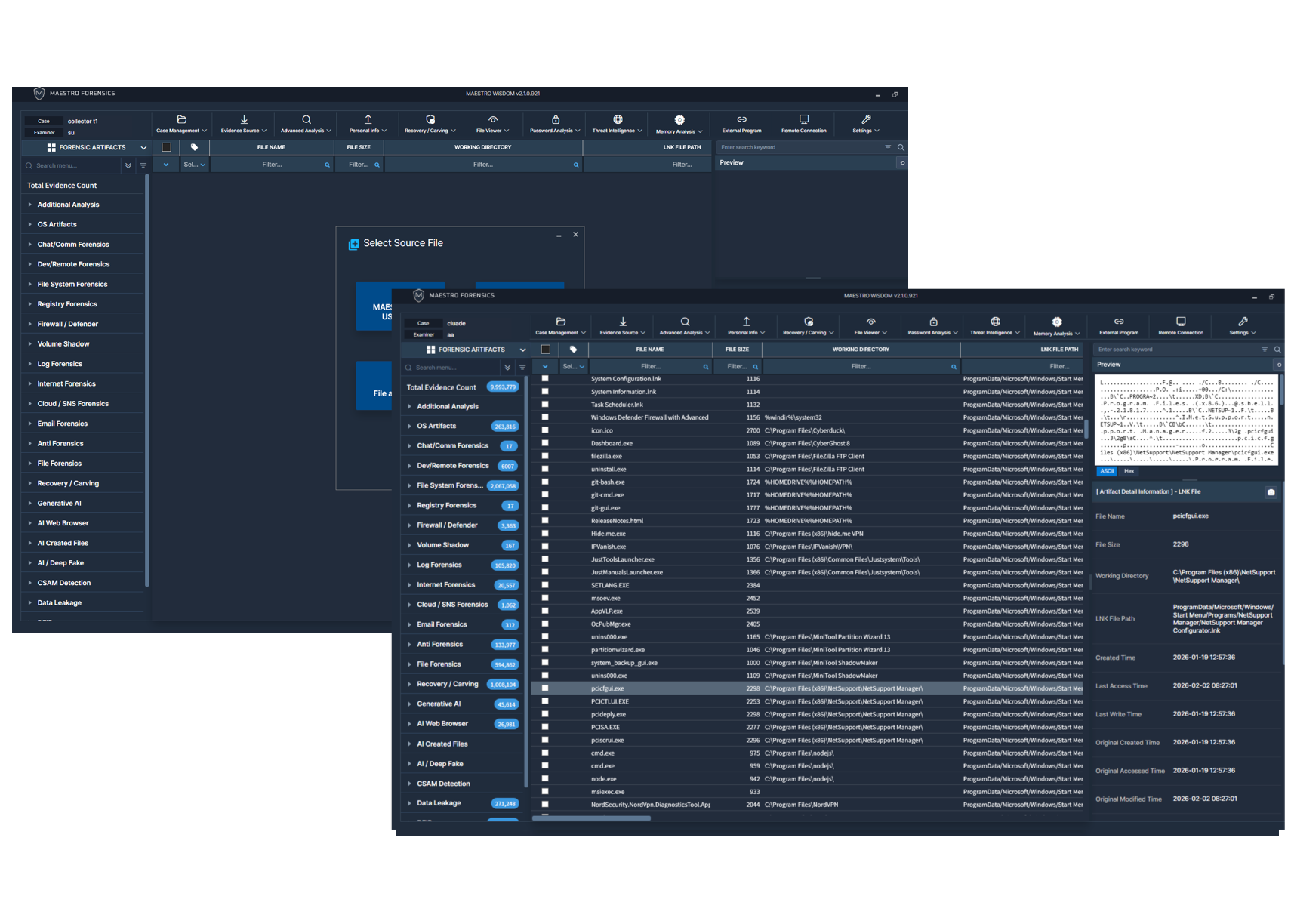Open the Forensic Artifacts dropdown in front window

click(522, 350)
